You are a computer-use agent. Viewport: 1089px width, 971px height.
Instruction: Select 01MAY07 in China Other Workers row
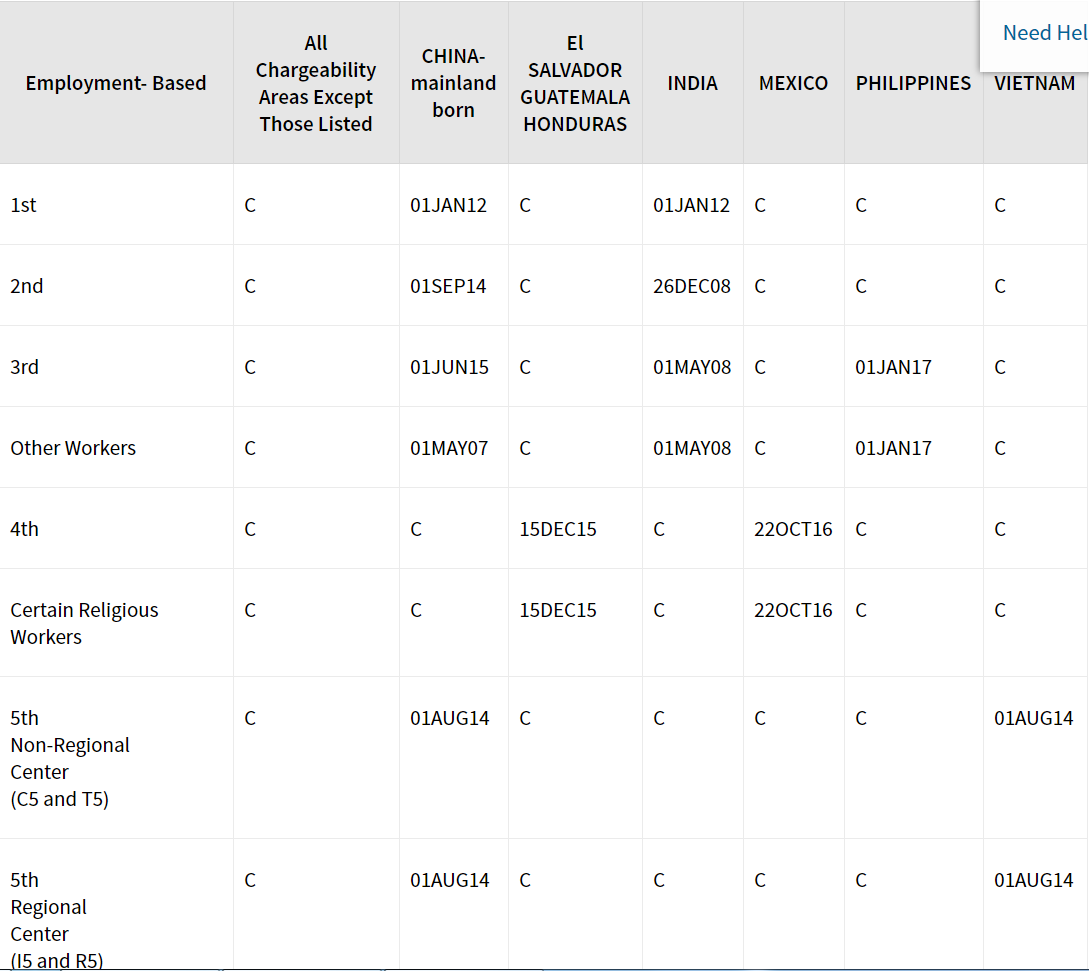(x=449, y=448)
